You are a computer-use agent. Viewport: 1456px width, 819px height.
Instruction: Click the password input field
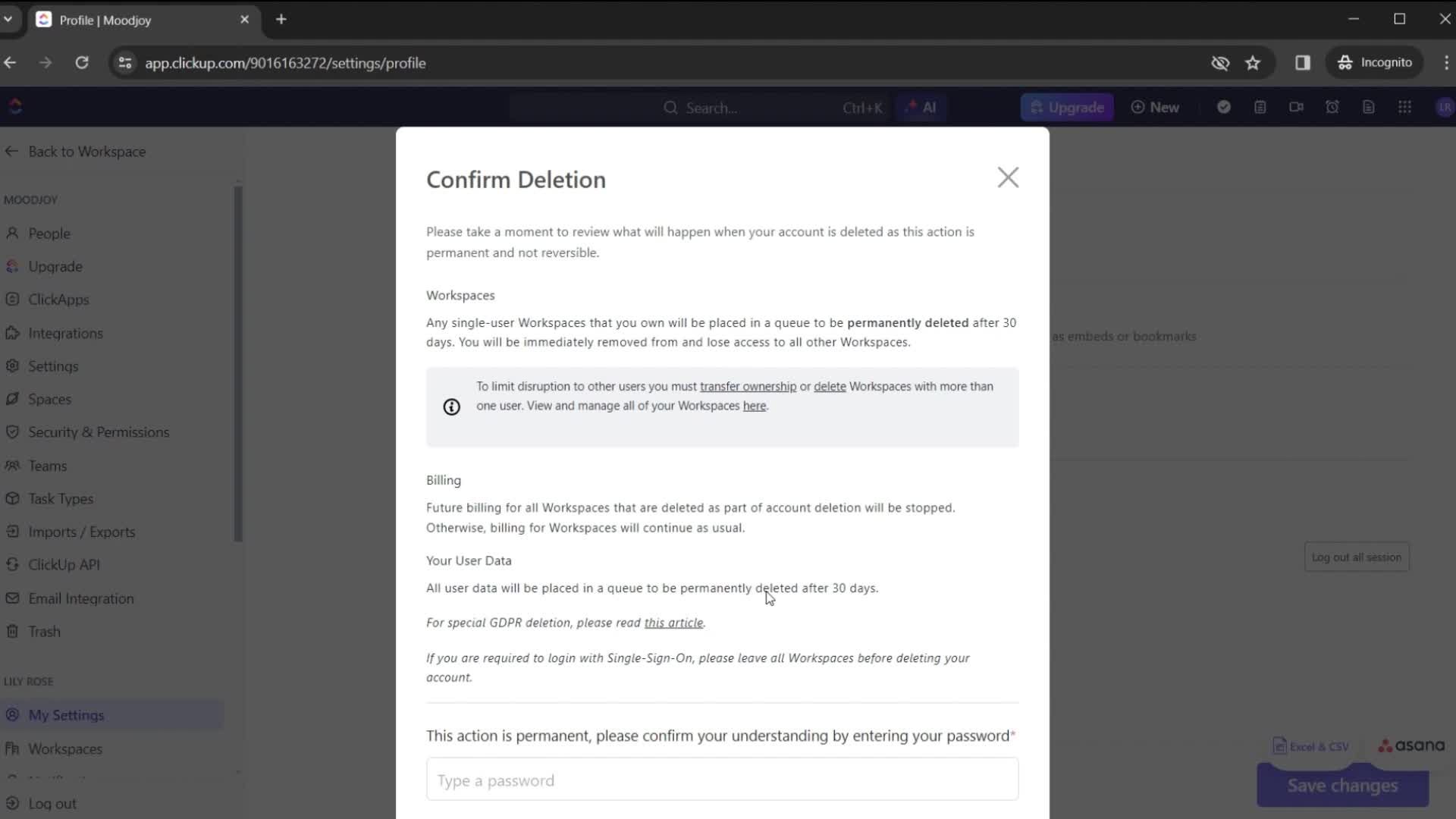coord(722,780)
